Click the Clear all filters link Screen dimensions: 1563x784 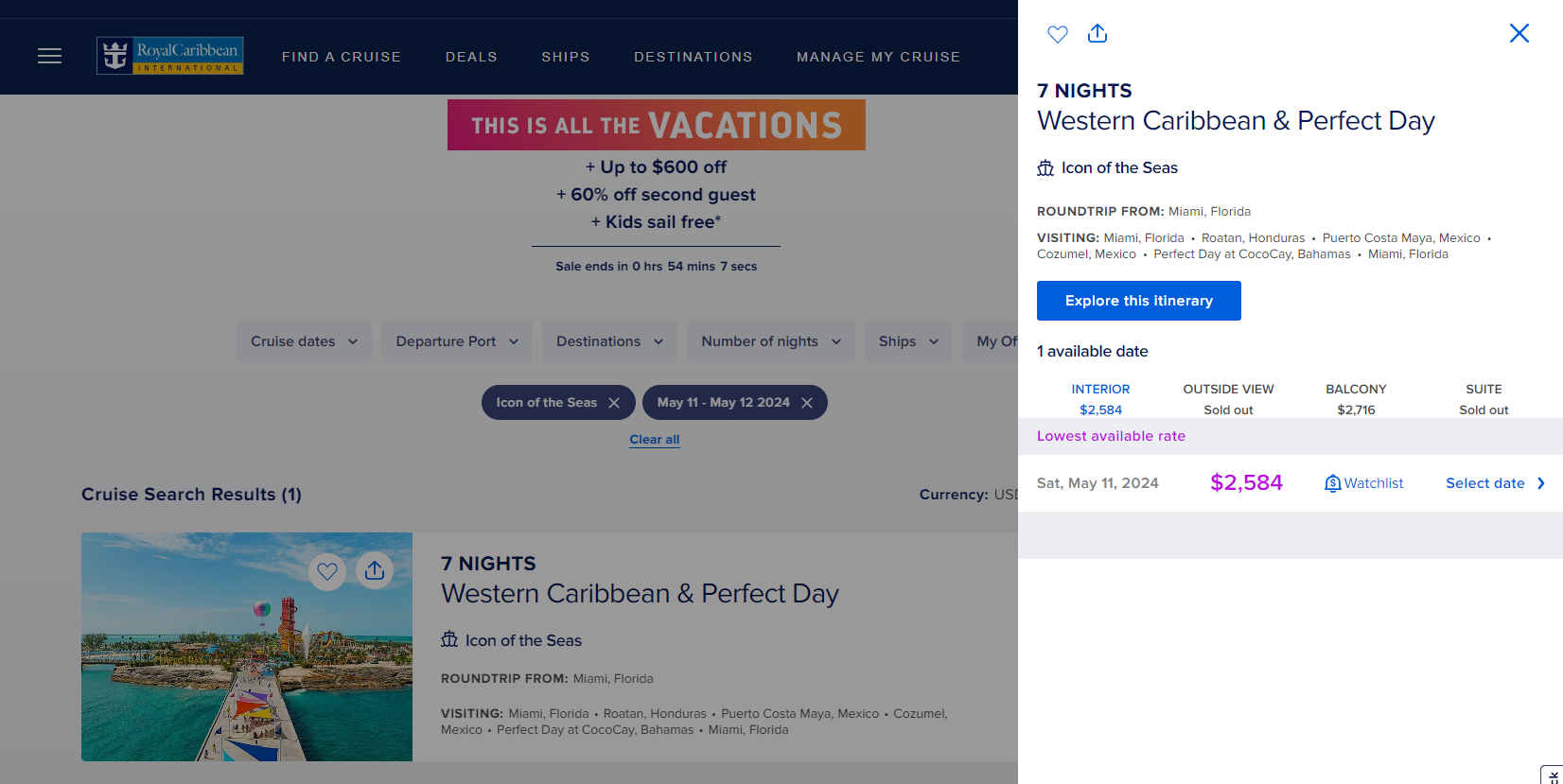pos(654,439)
